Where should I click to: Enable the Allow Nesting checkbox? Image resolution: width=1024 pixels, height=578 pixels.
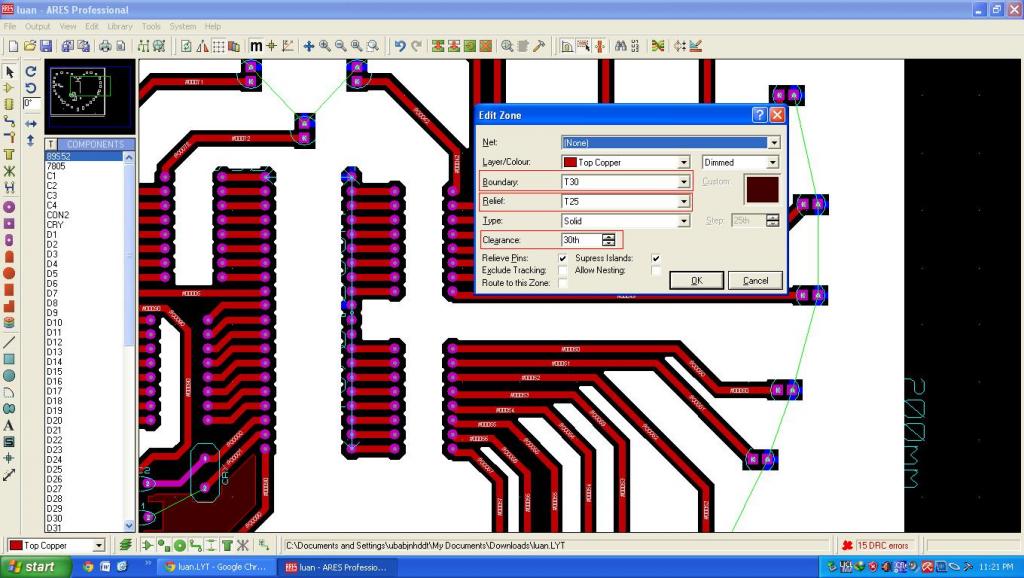point(656,270)
